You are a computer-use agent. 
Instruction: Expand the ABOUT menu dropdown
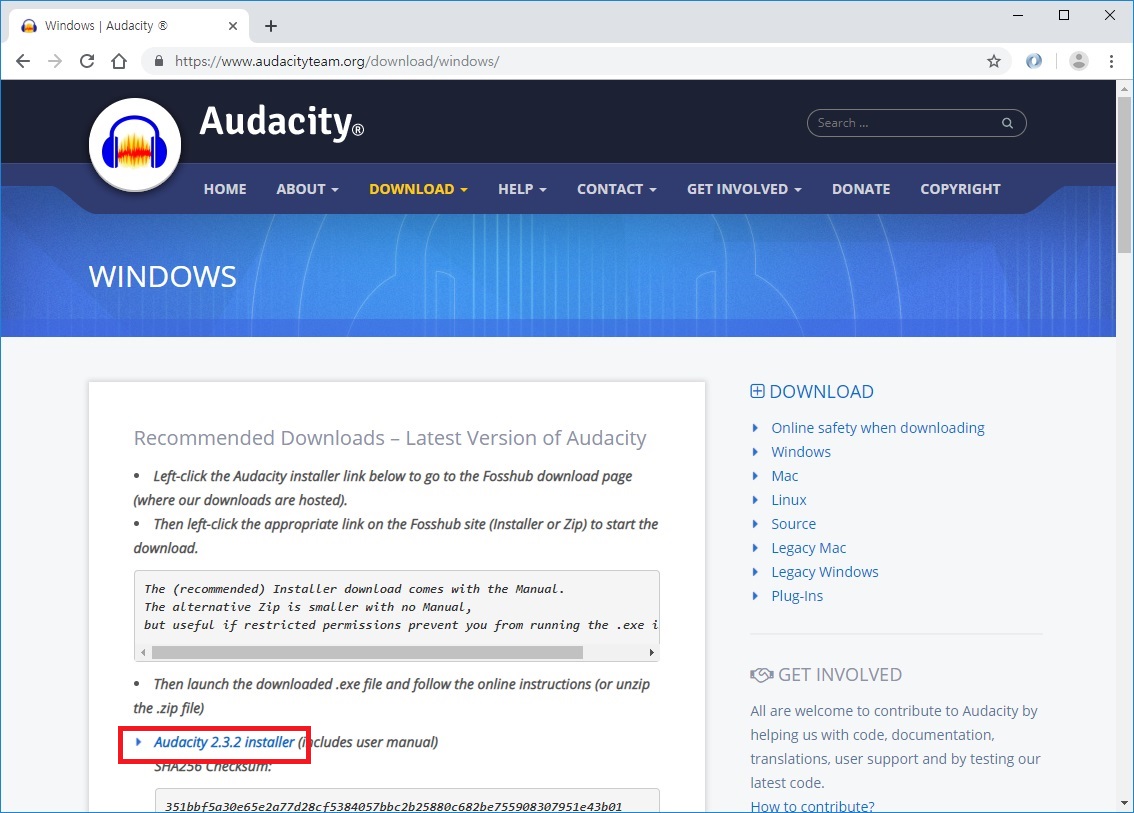coord(307,189)
